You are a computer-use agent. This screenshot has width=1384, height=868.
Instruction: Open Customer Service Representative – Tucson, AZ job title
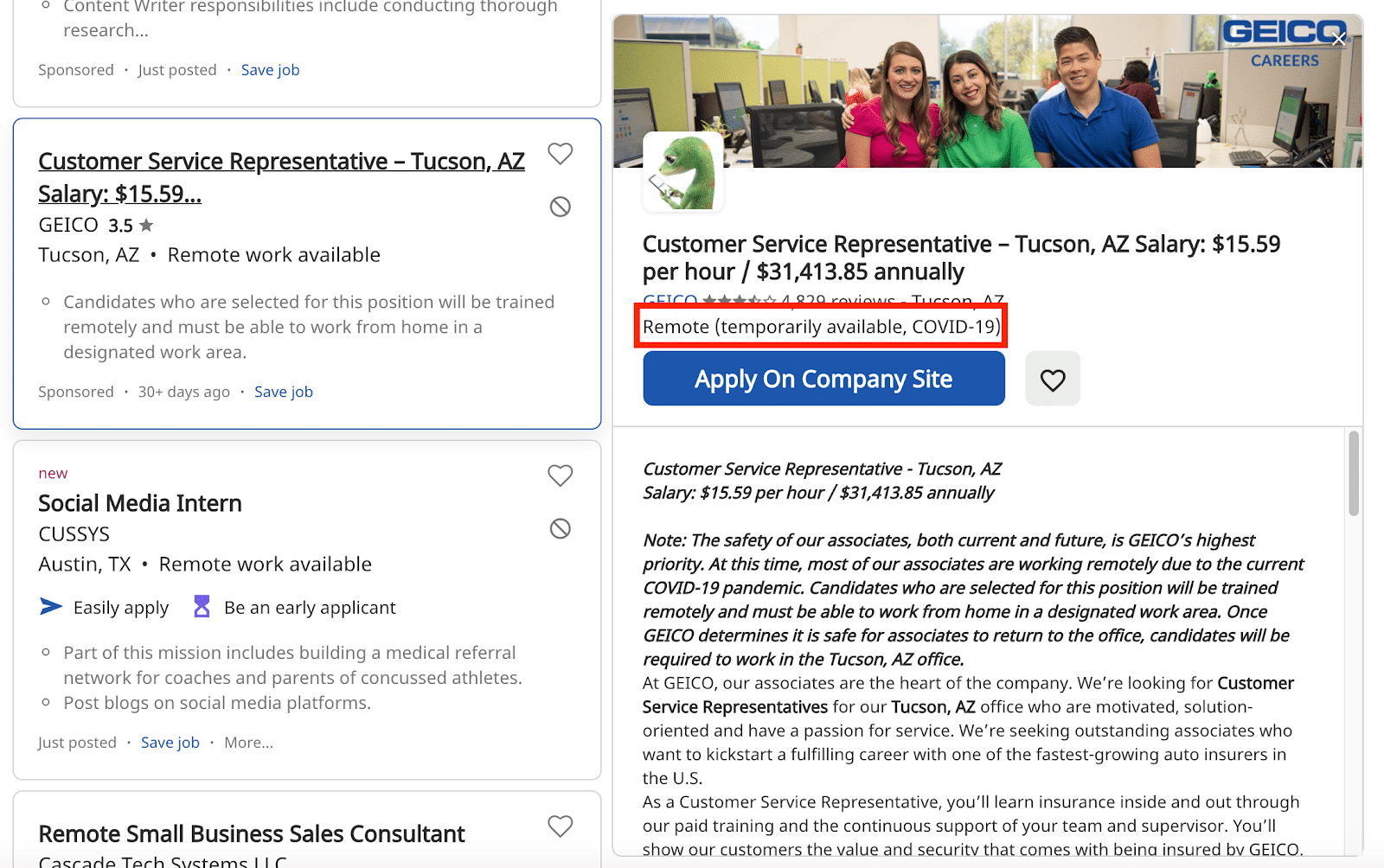point(281,177)
